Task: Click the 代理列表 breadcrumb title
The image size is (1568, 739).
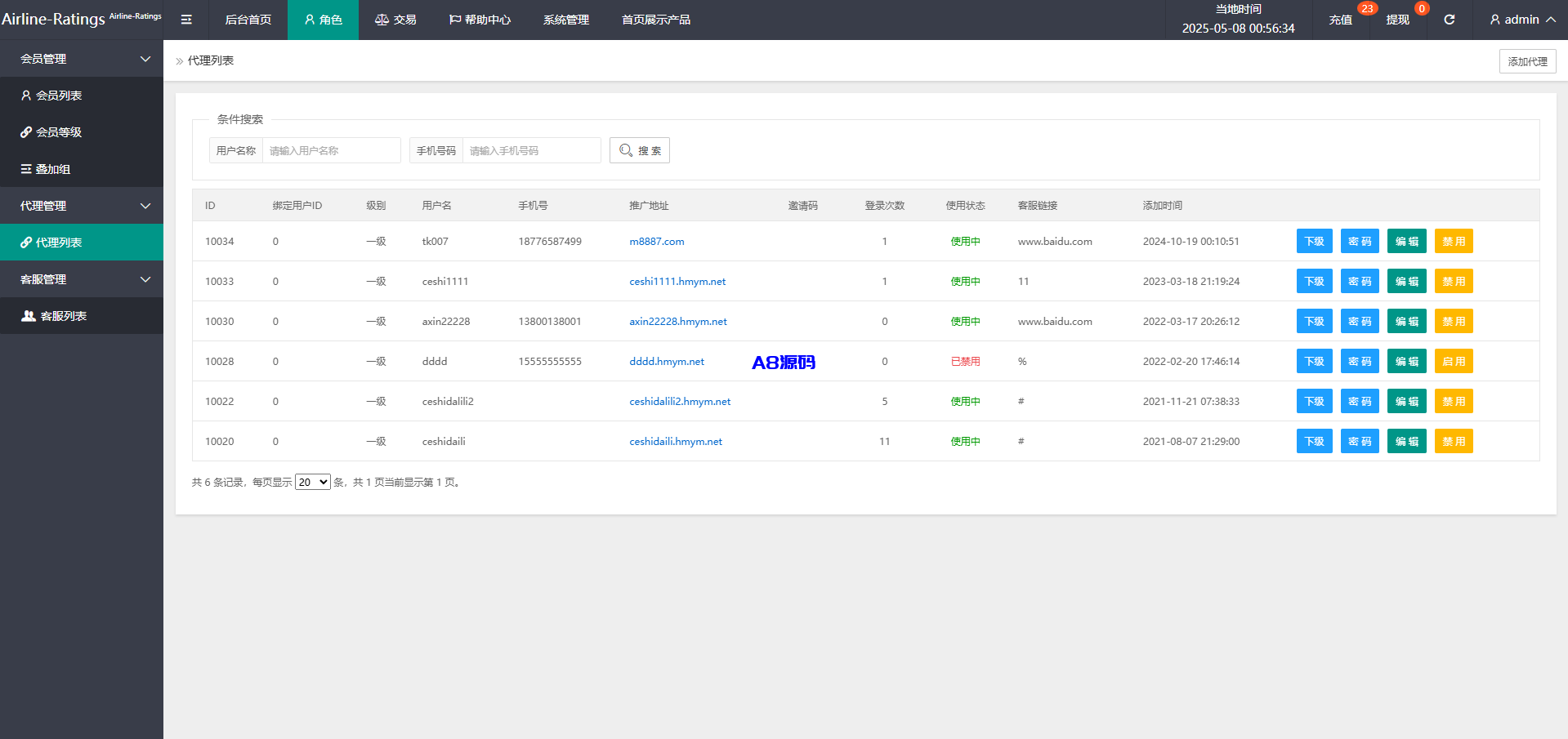Action: click(x=211, y=60)
